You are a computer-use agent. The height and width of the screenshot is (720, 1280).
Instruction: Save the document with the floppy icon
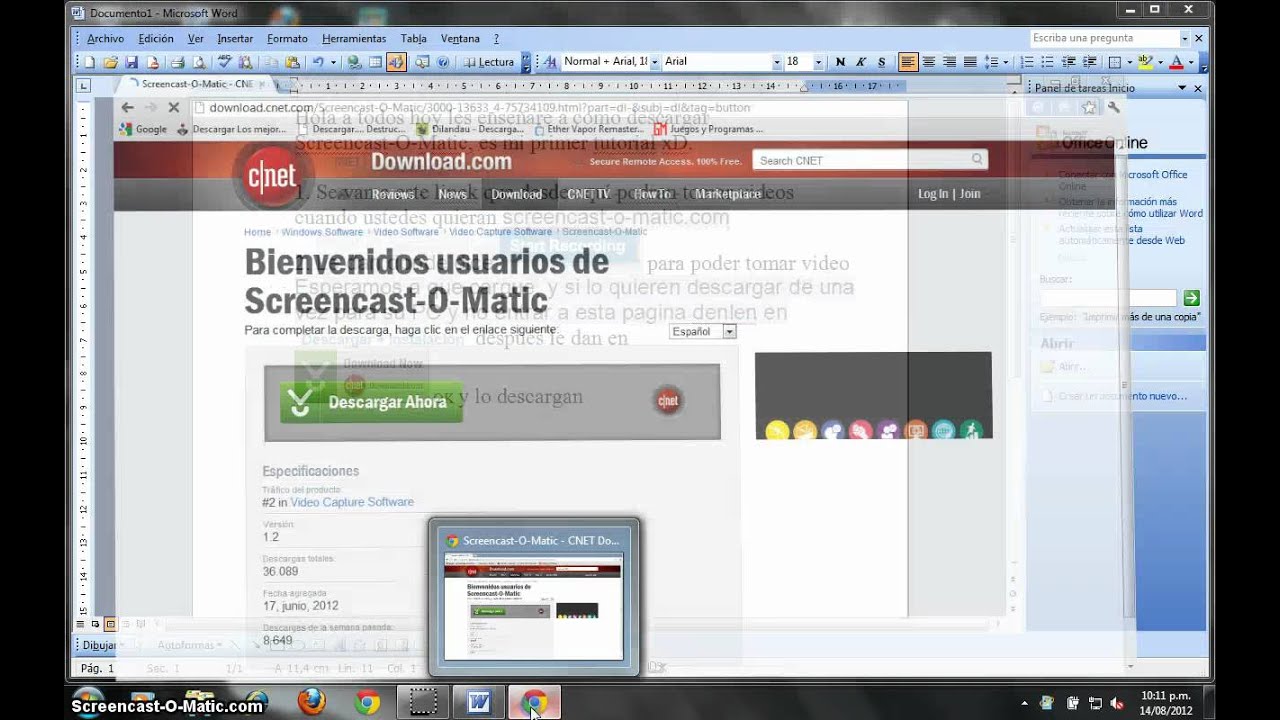[131, 62]
